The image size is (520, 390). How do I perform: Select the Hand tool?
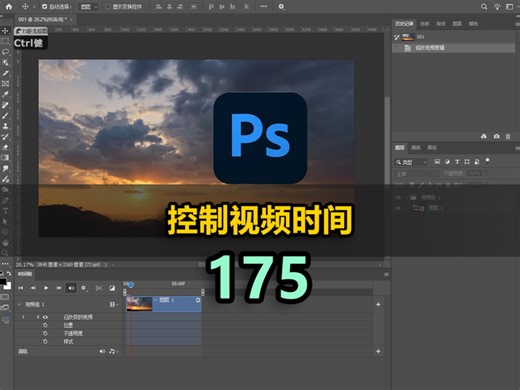5,243
